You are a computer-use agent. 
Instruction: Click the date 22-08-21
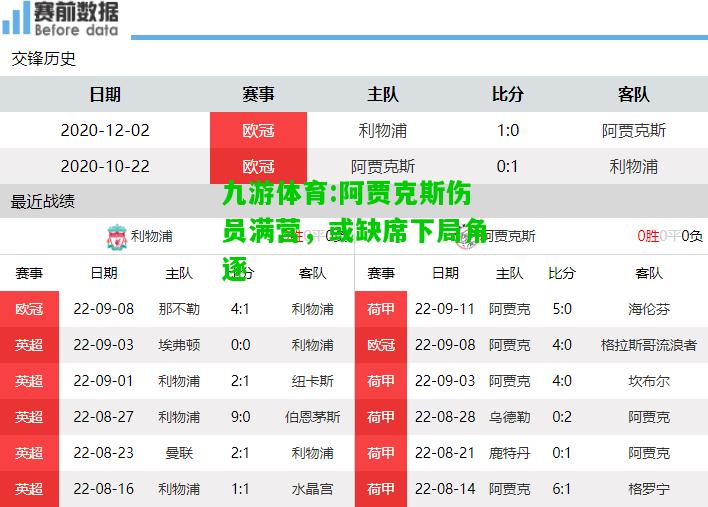point(445,453)
